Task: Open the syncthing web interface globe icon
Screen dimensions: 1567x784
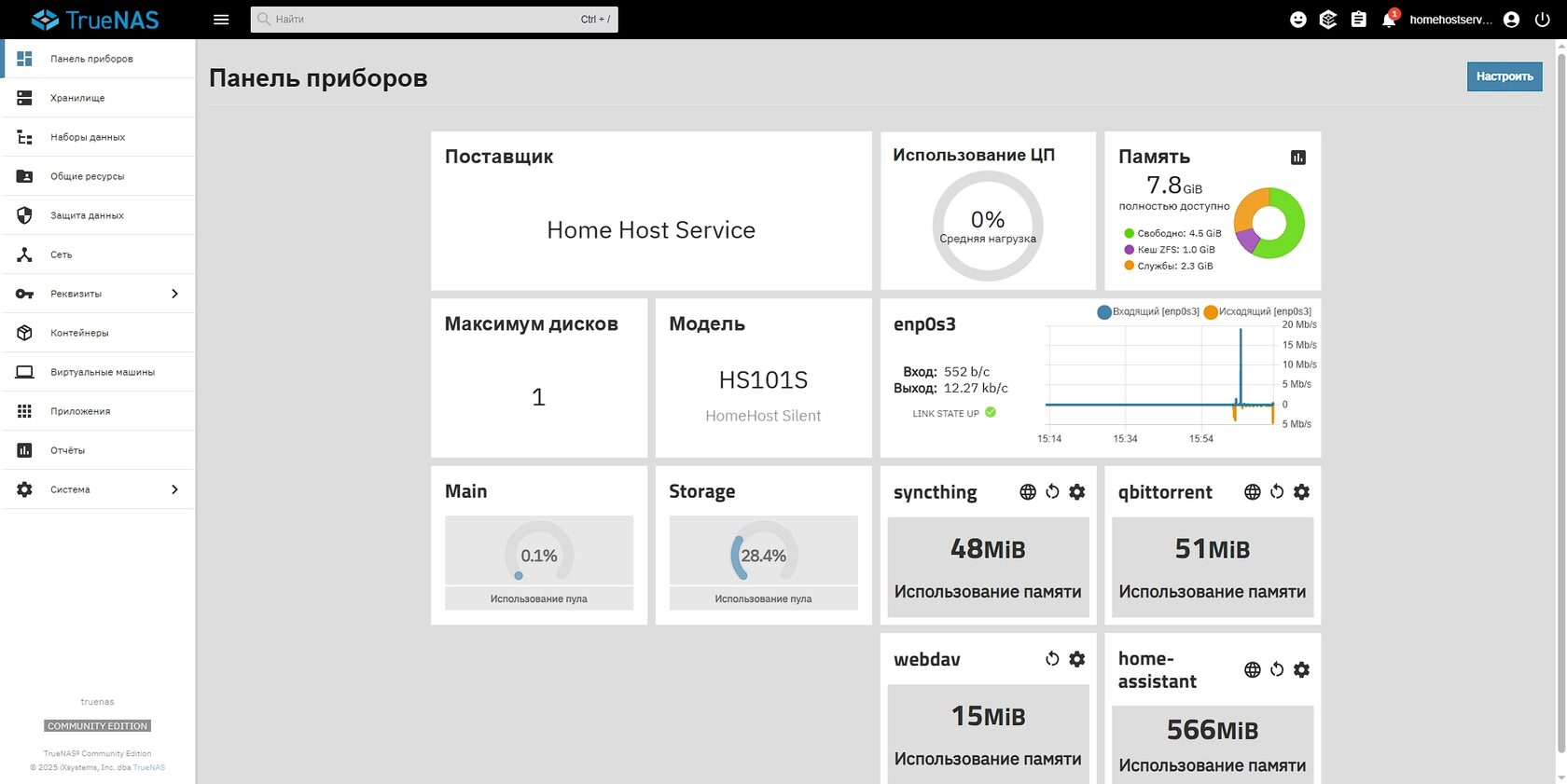Action: (1028, 492)
